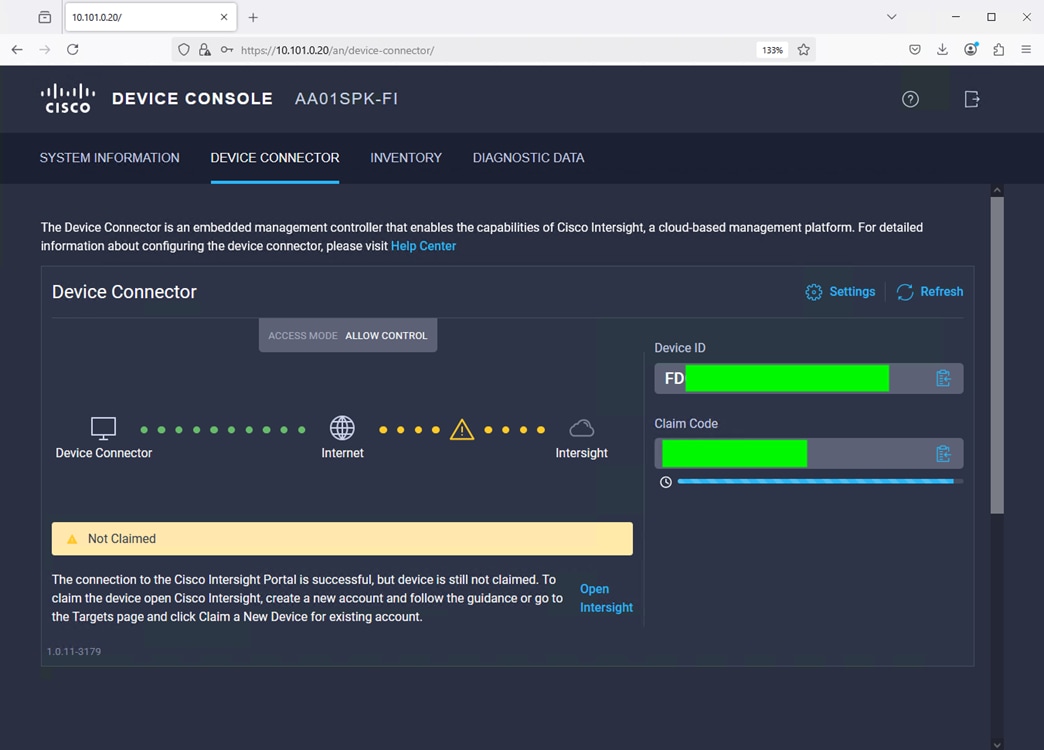1044x750 pixels.
Task: Click the Open Intersight link
Action: 606,598
